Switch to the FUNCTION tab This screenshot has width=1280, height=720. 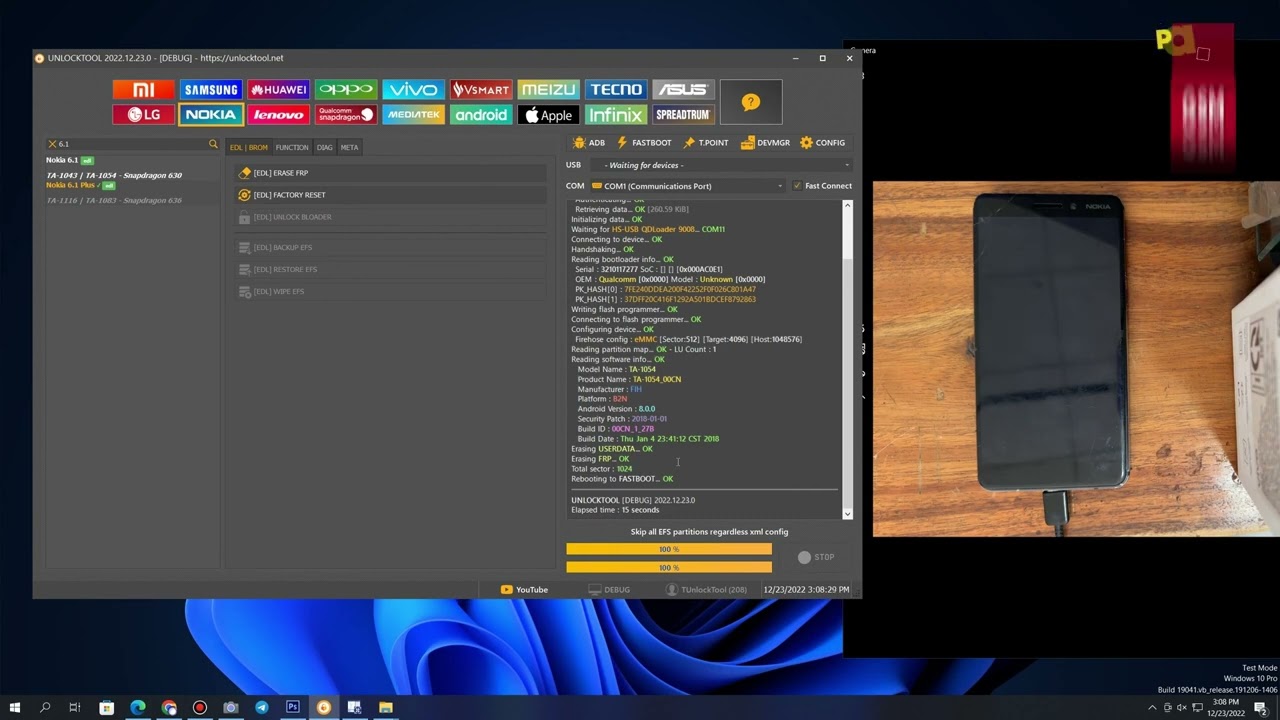tap(292, 147)
